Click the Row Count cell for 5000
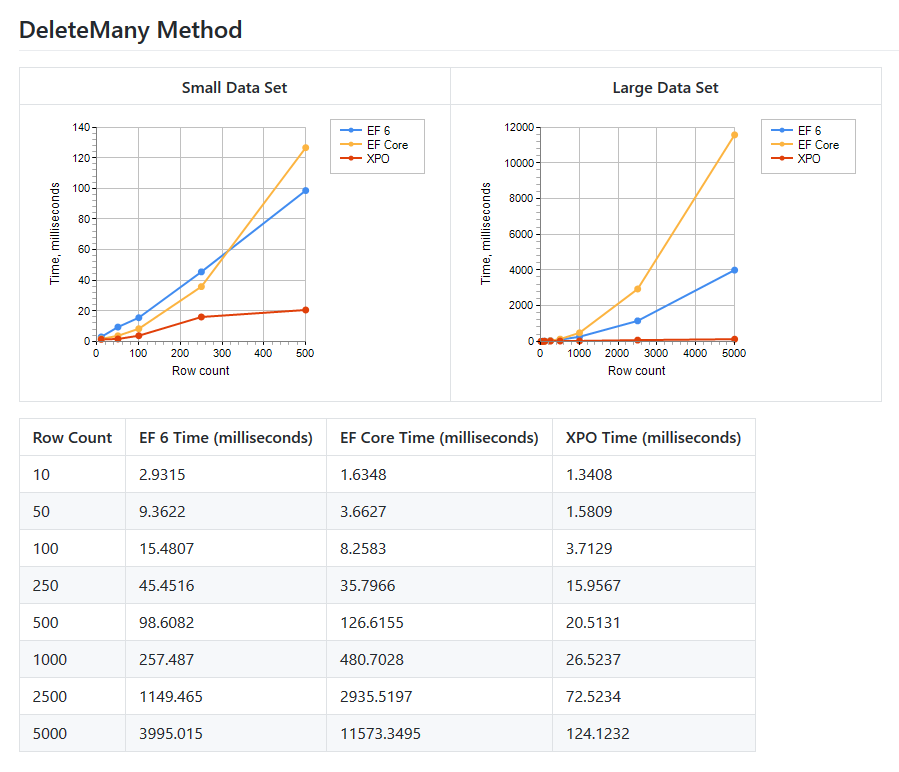This screenshot has width=899, height=772. click(x=72, y=734)
